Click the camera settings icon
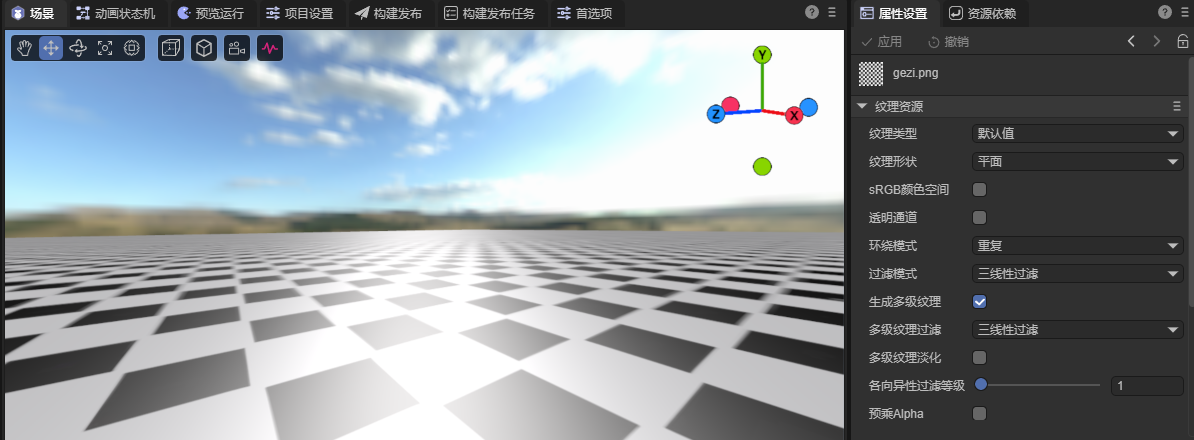 [237, 48]
